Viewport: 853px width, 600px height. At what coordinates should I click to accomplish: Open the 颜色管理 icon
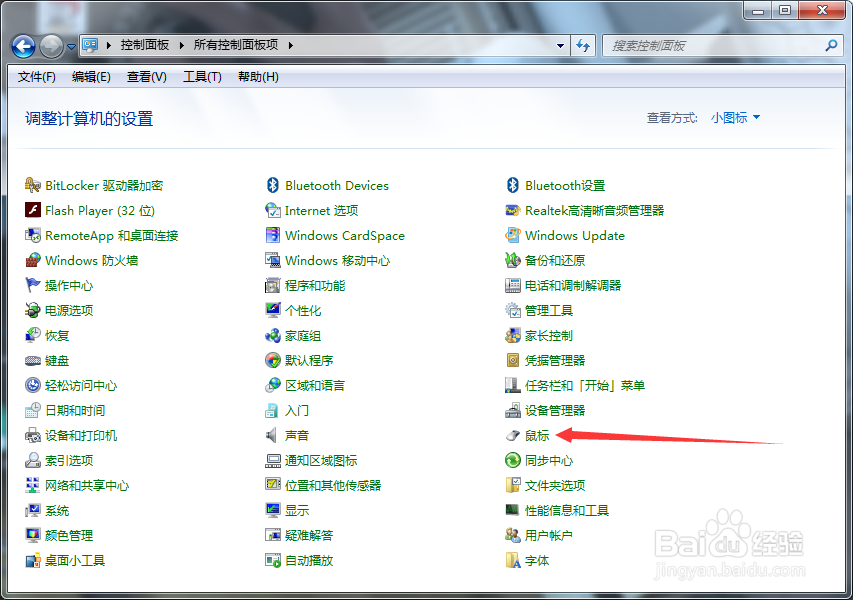[33, 535]
